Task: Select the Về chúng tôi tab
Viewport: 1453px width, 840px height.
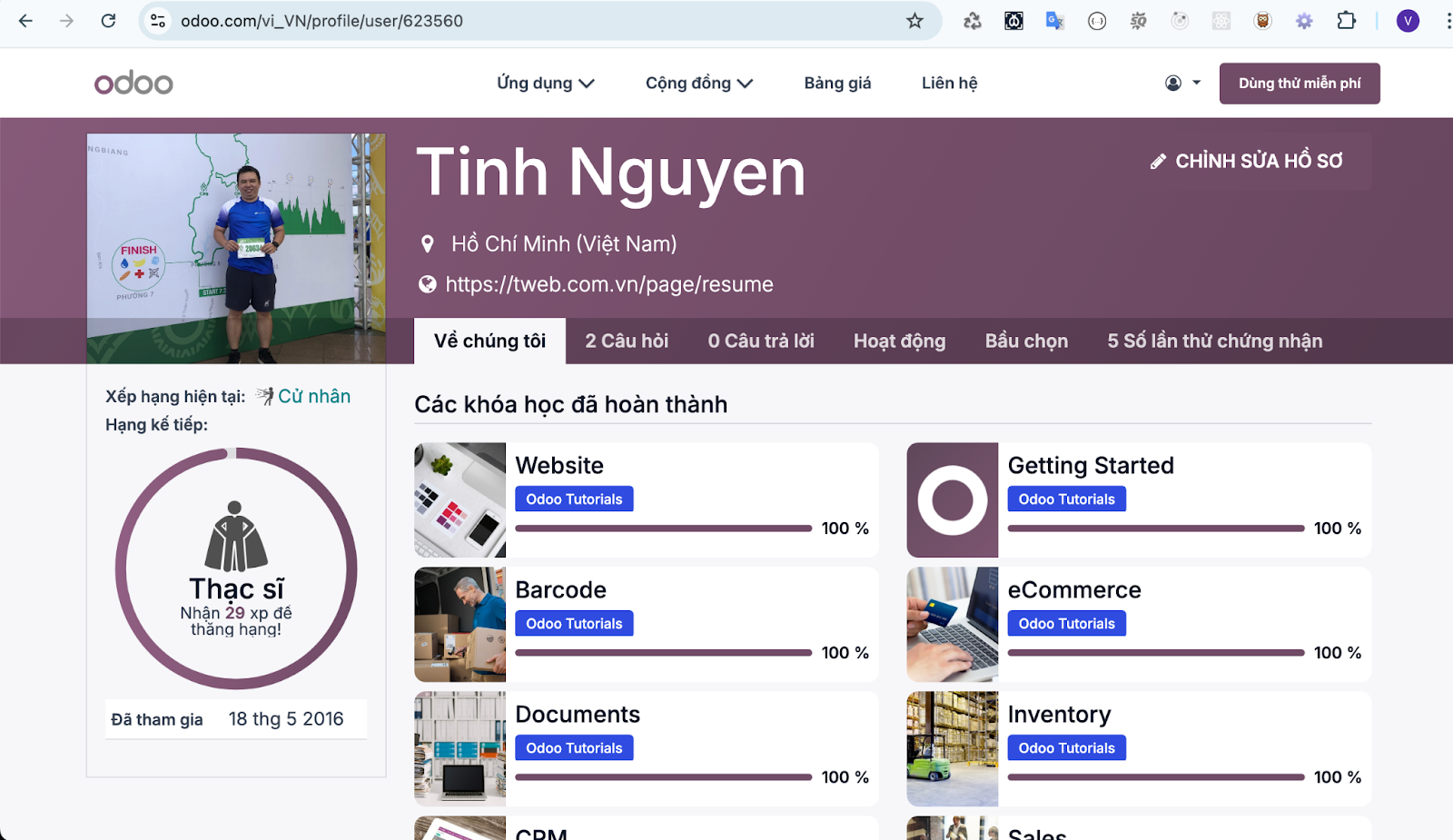Action: pos(489,341)
